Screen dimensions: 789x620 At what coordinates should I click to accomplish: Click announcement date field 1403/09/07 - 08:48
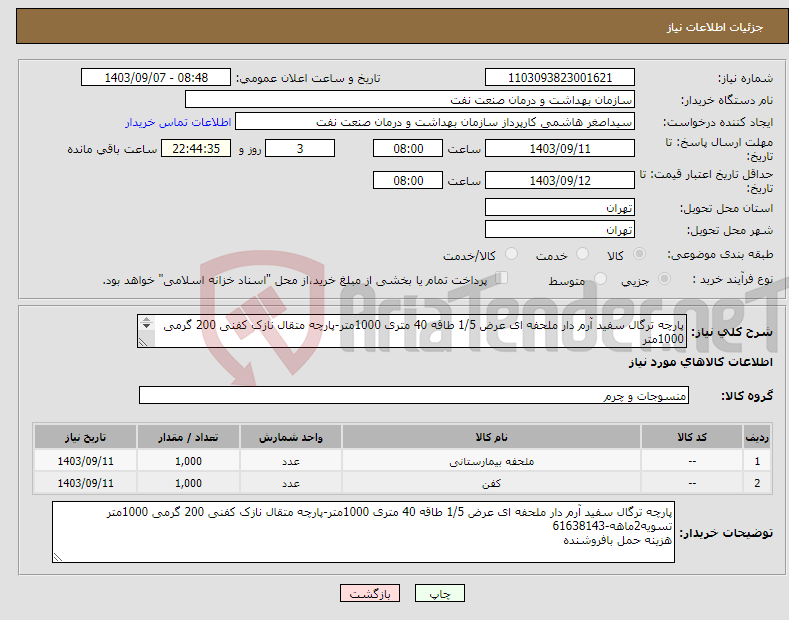coord(156,78)
